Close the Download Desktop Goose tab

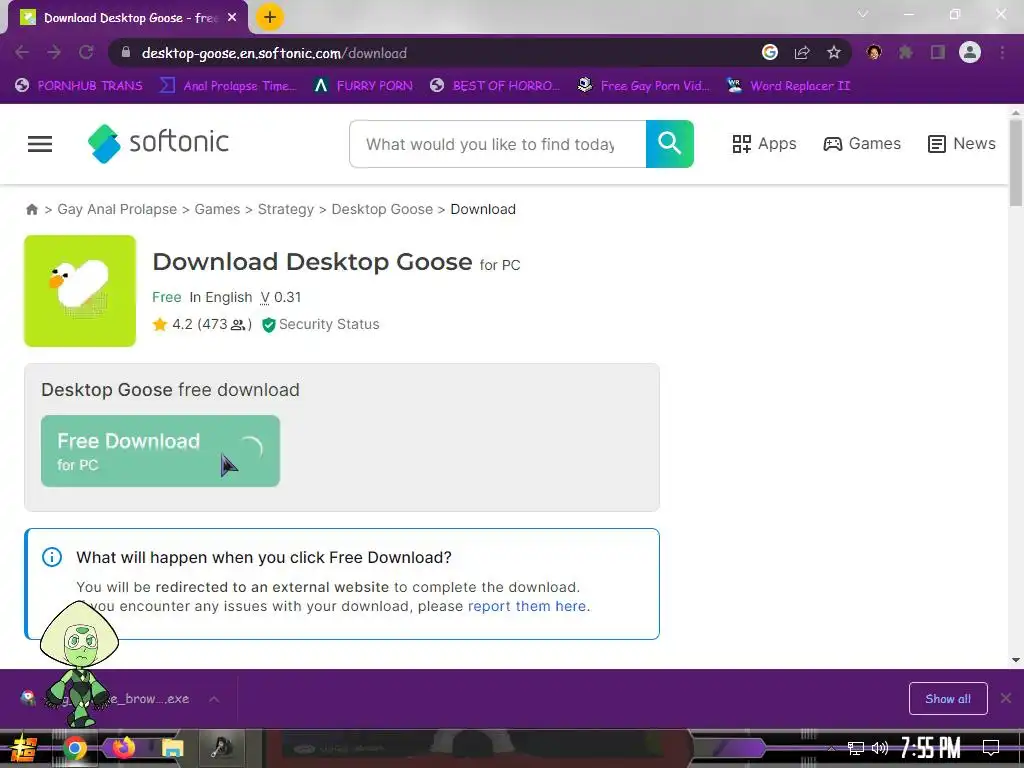(232, 18)
